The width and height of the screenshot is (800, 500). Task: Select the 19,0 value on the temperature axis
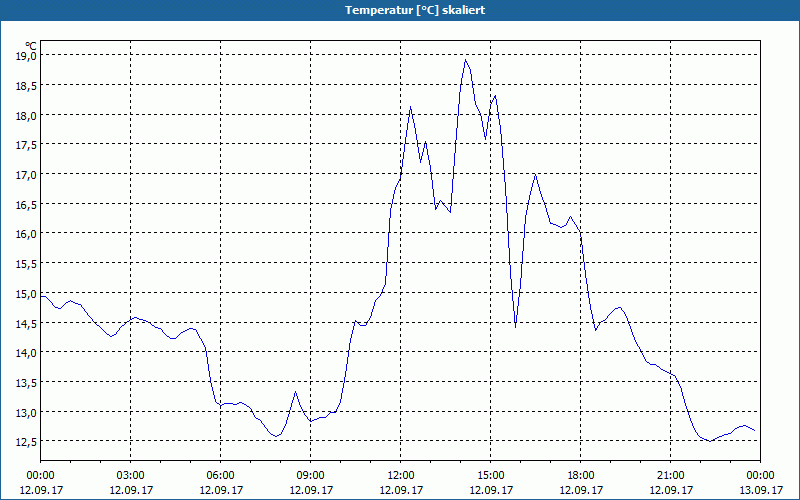click(26, 56)
